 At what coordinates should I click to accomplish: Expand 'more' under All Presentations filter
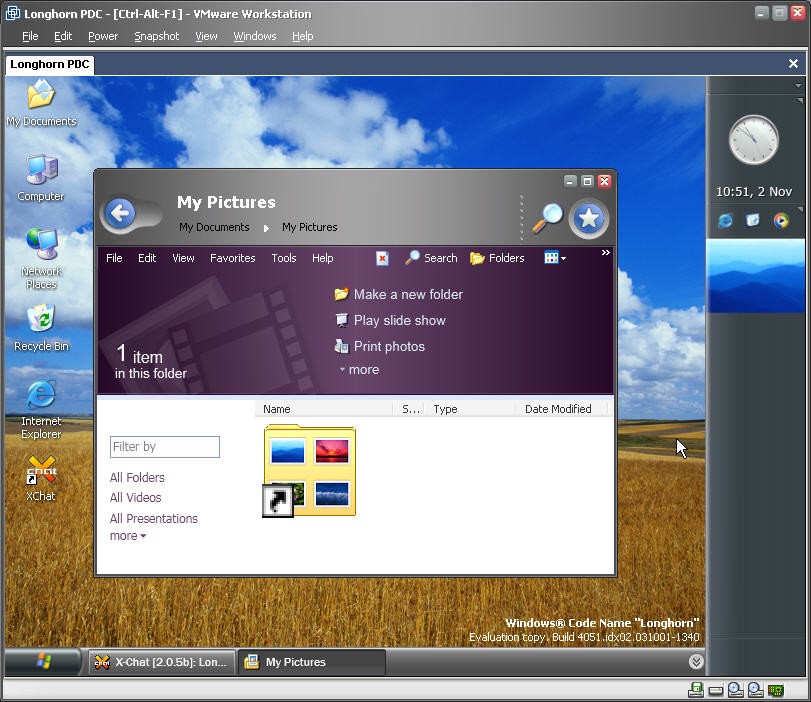(x=127, y=536)
